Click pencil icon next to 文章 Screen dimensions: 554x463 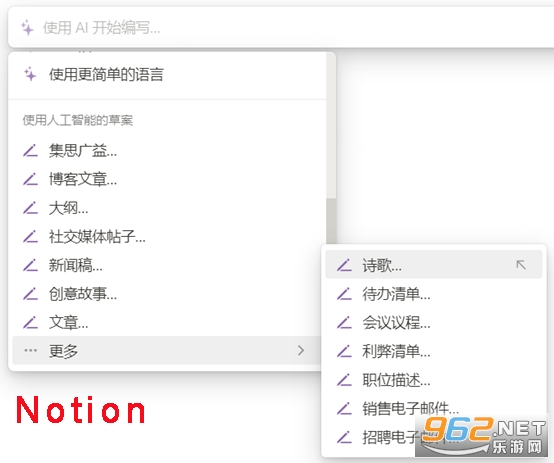click(x=30, y=322)
